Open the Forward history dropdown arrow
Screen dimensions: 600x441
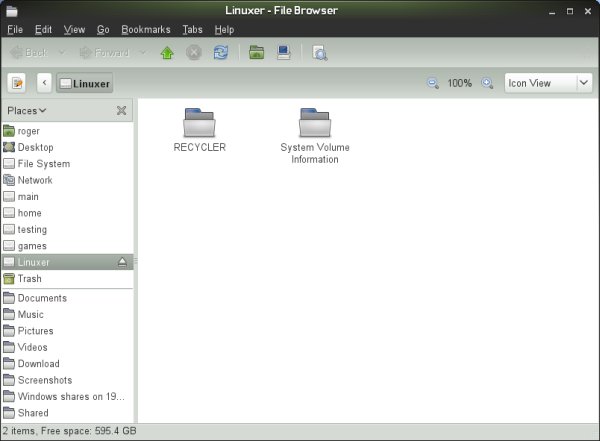pos(143,52)
